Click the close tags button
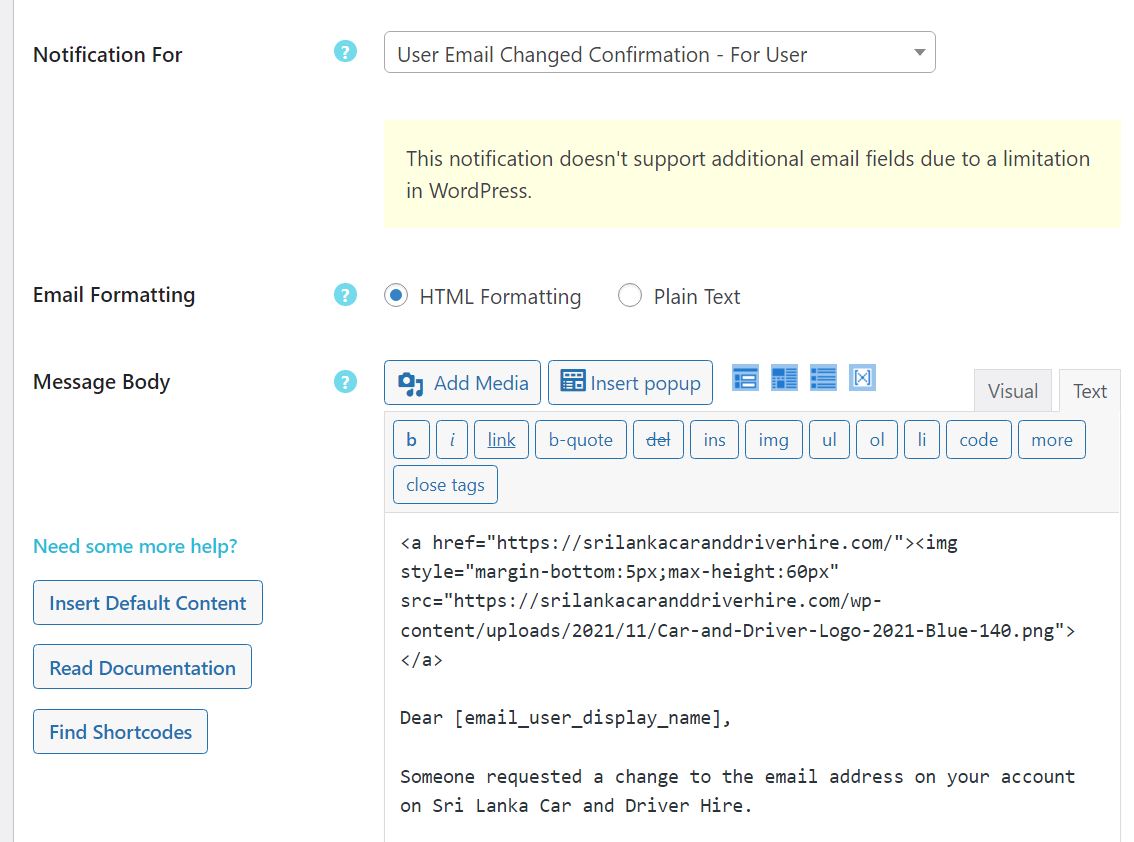Viewport: 1134px width, 842px height. pyautogui.click(x=445, y=485)
